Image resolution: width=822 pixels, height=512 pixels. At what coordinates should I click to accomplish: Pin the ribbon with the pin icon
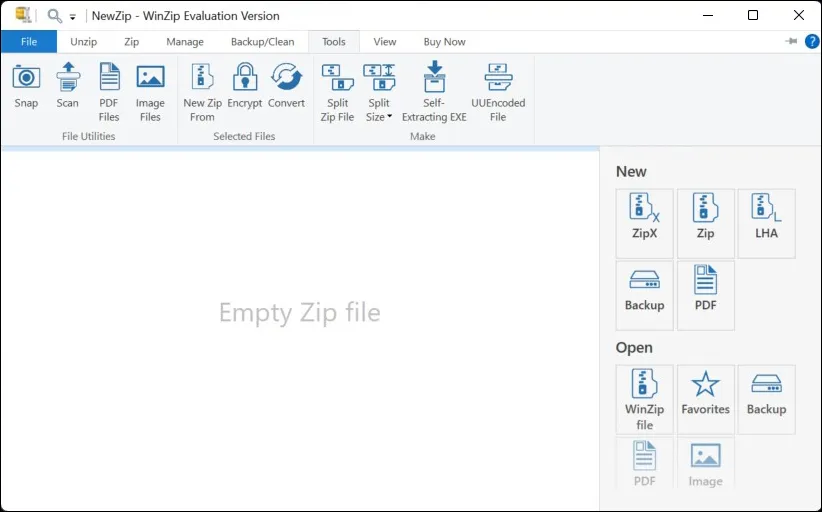click(x=791, y=41)
